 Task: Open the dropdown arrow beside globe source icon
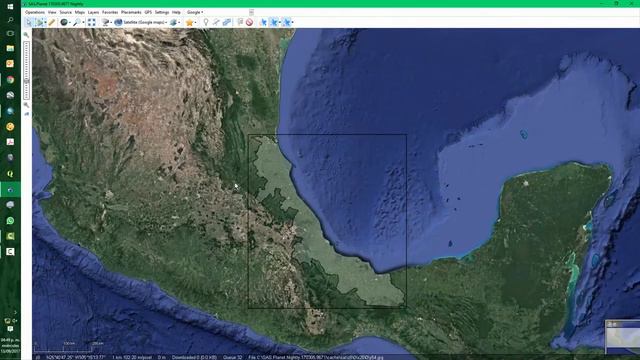coord(69,22)
